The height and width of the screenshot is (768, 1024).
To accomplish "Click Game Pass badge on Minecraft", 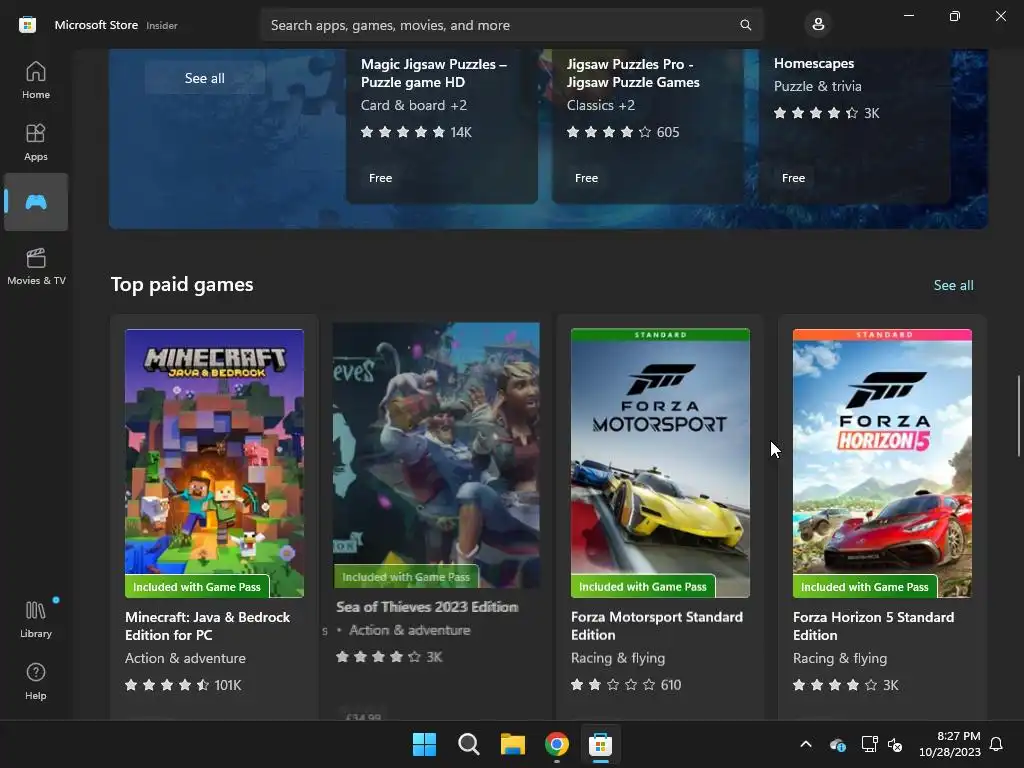I will point(197,586).
